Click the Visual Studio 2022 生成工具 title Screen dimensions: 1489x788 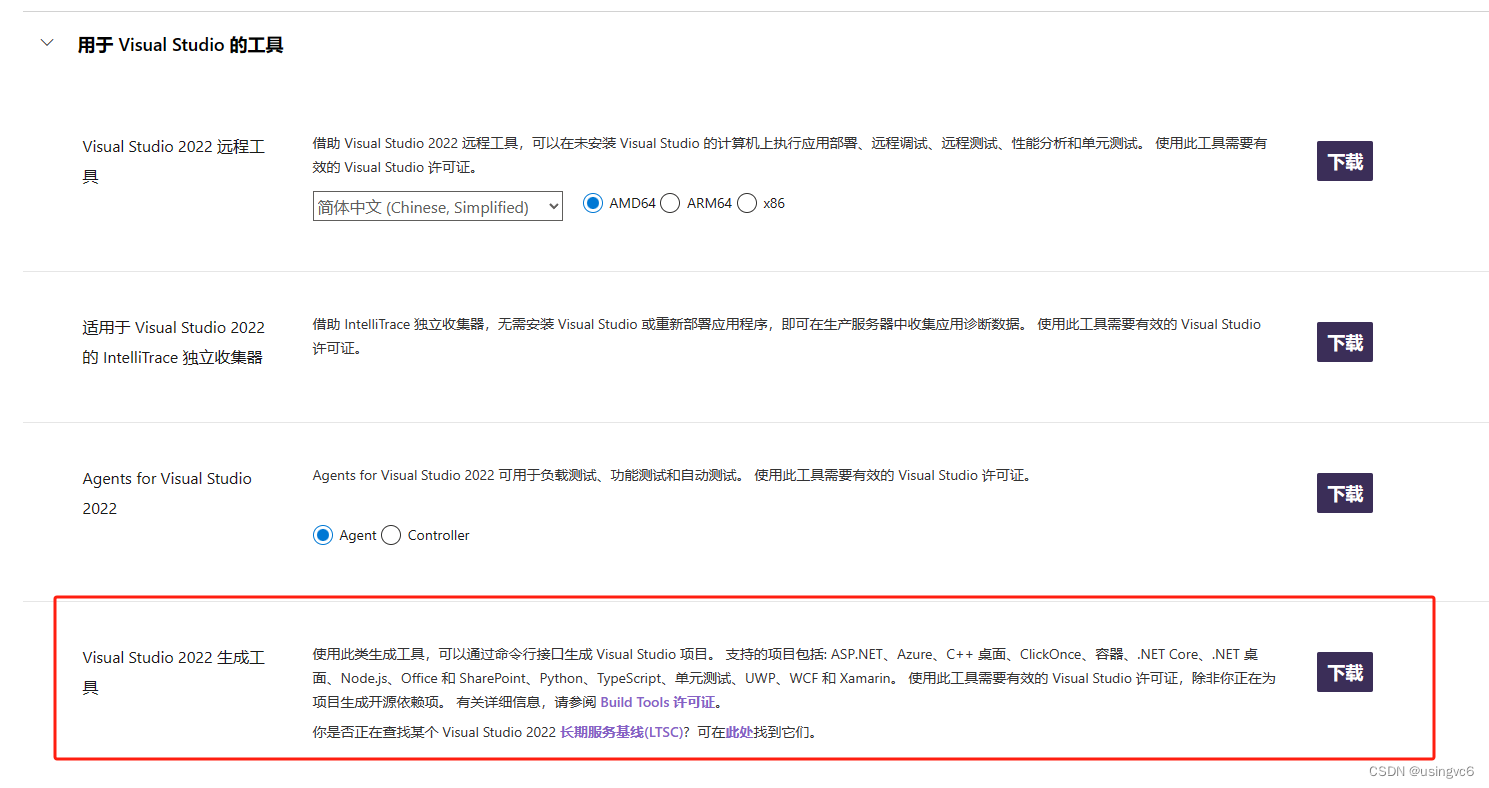coord(173,671)
